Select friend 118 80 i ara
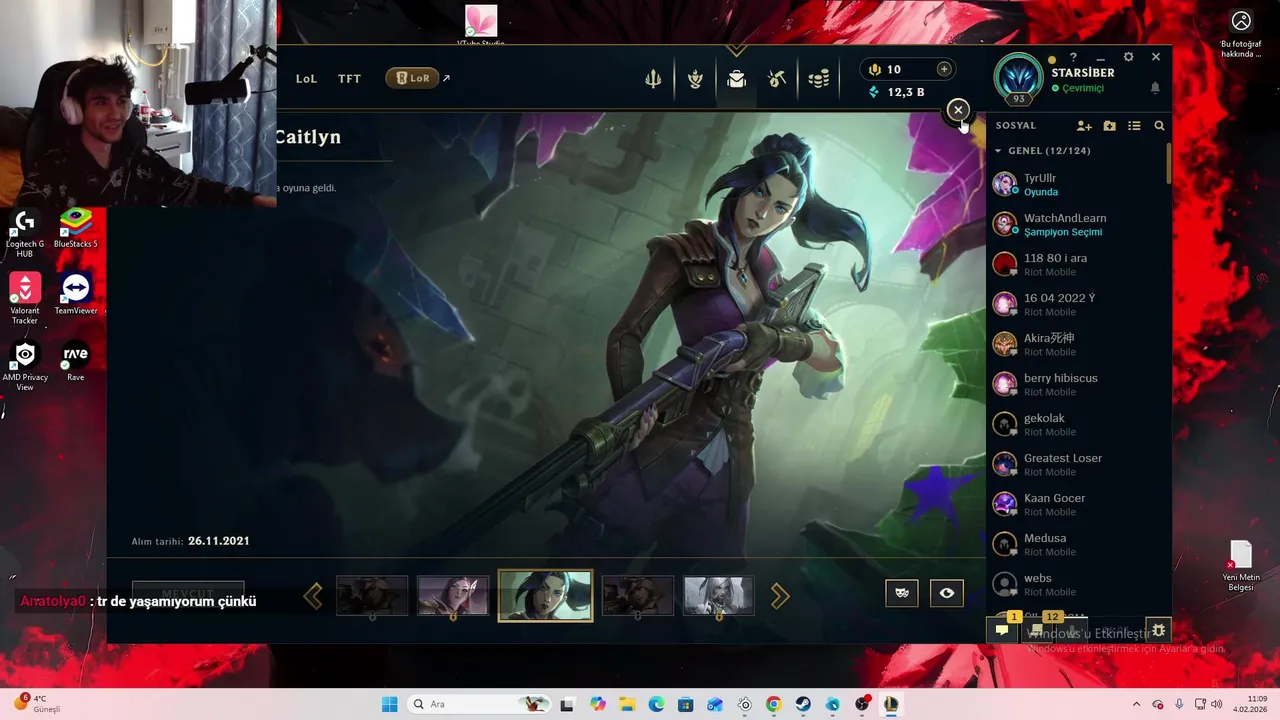1280x720 pixels. (1078, 264)
